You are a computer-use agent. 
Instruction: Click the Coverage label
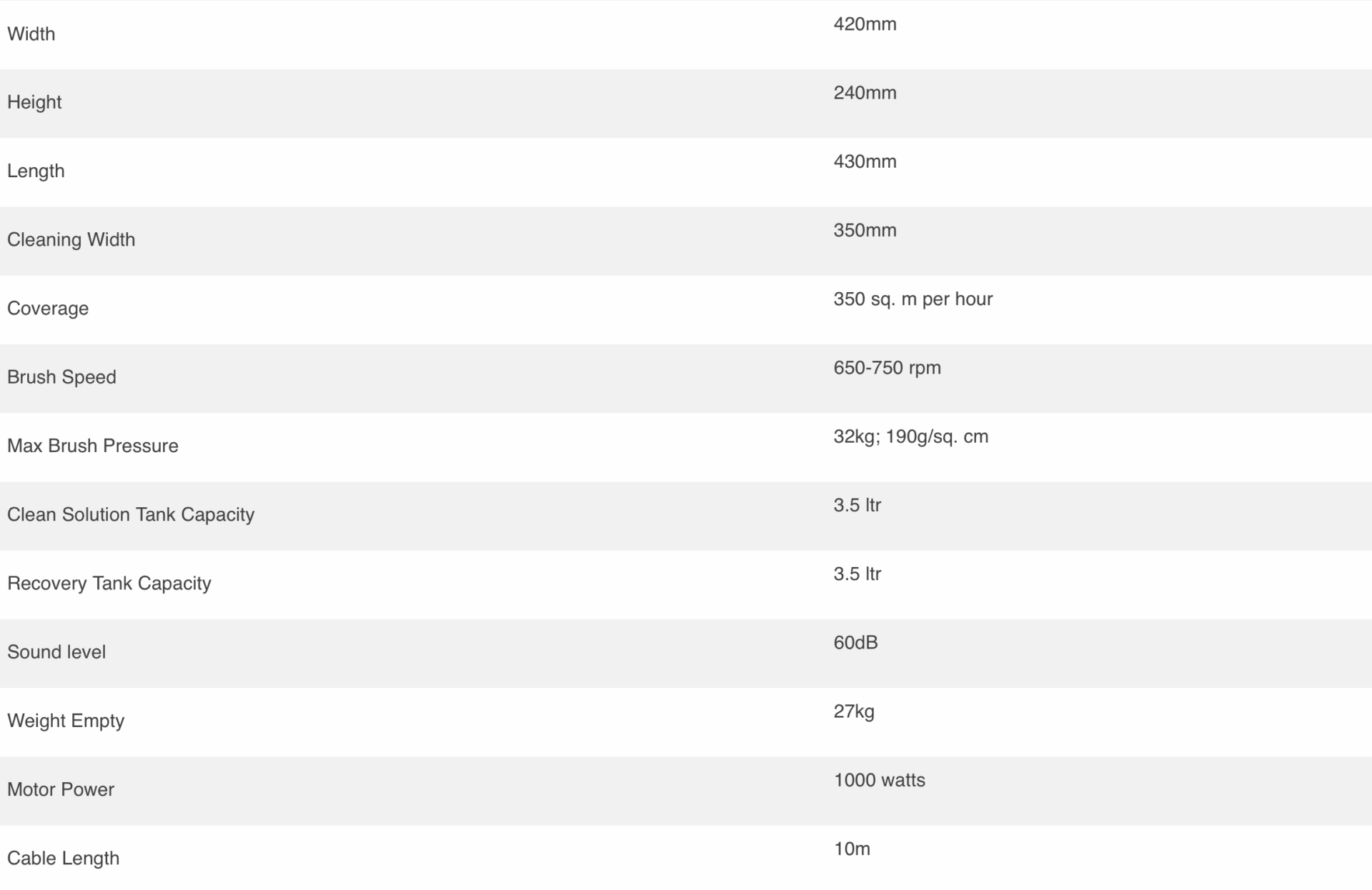(x=48, y=309)
